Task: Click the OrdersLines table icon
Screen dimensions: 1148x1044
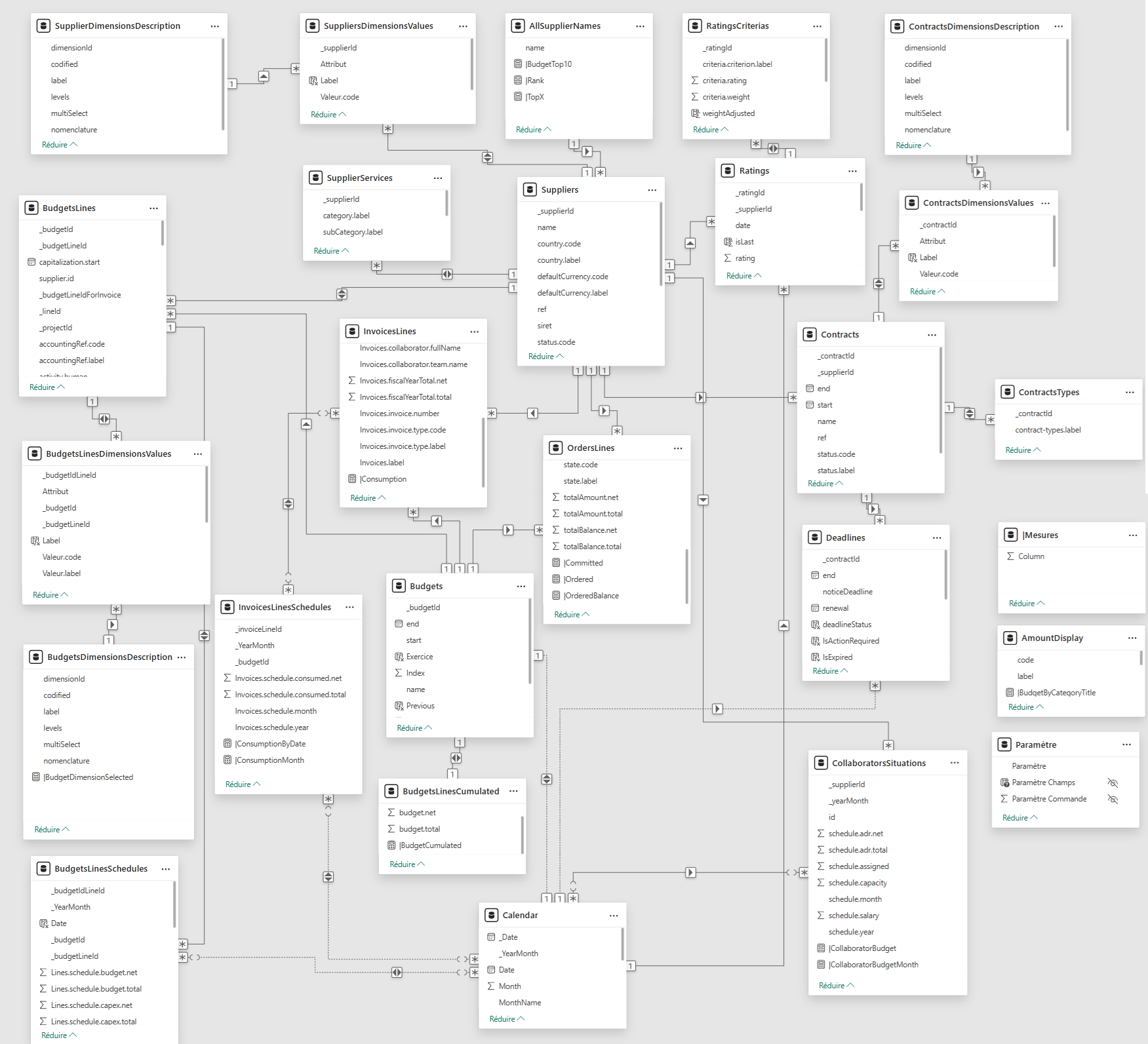Action: 556,448
